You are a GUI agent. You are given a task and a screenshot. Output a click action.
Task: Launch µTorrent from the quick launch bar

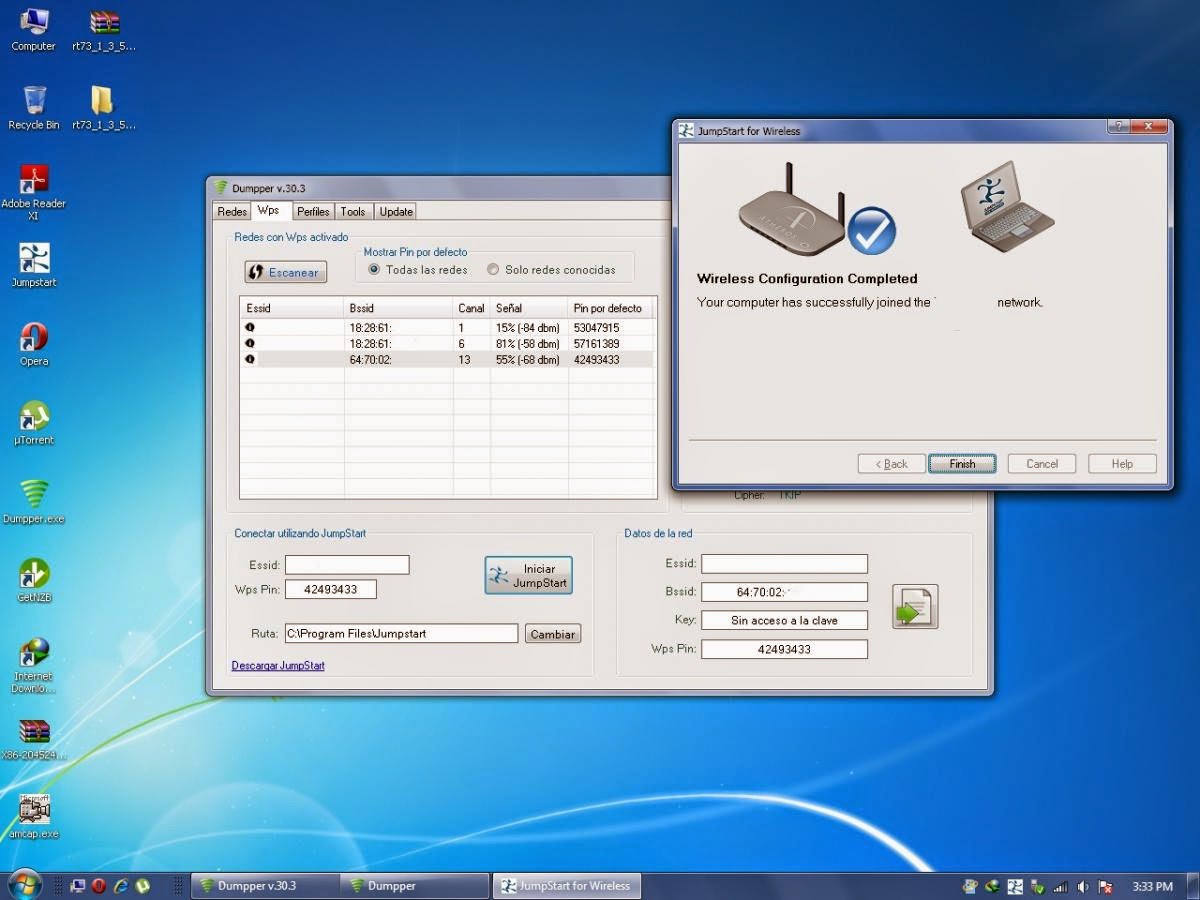tap(143, 885)
